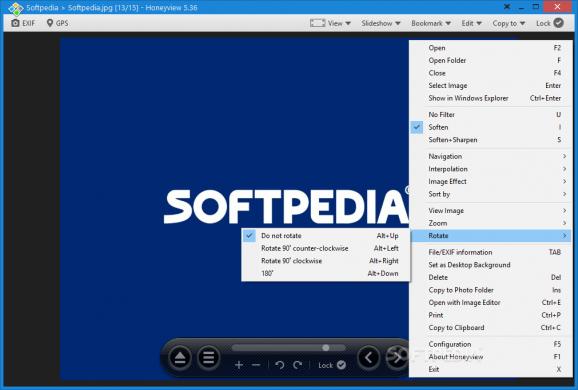Open the Copy to dropdown
Image resolution: width=578 pixels, height=390 pixels.
click(x=509, y=23)
